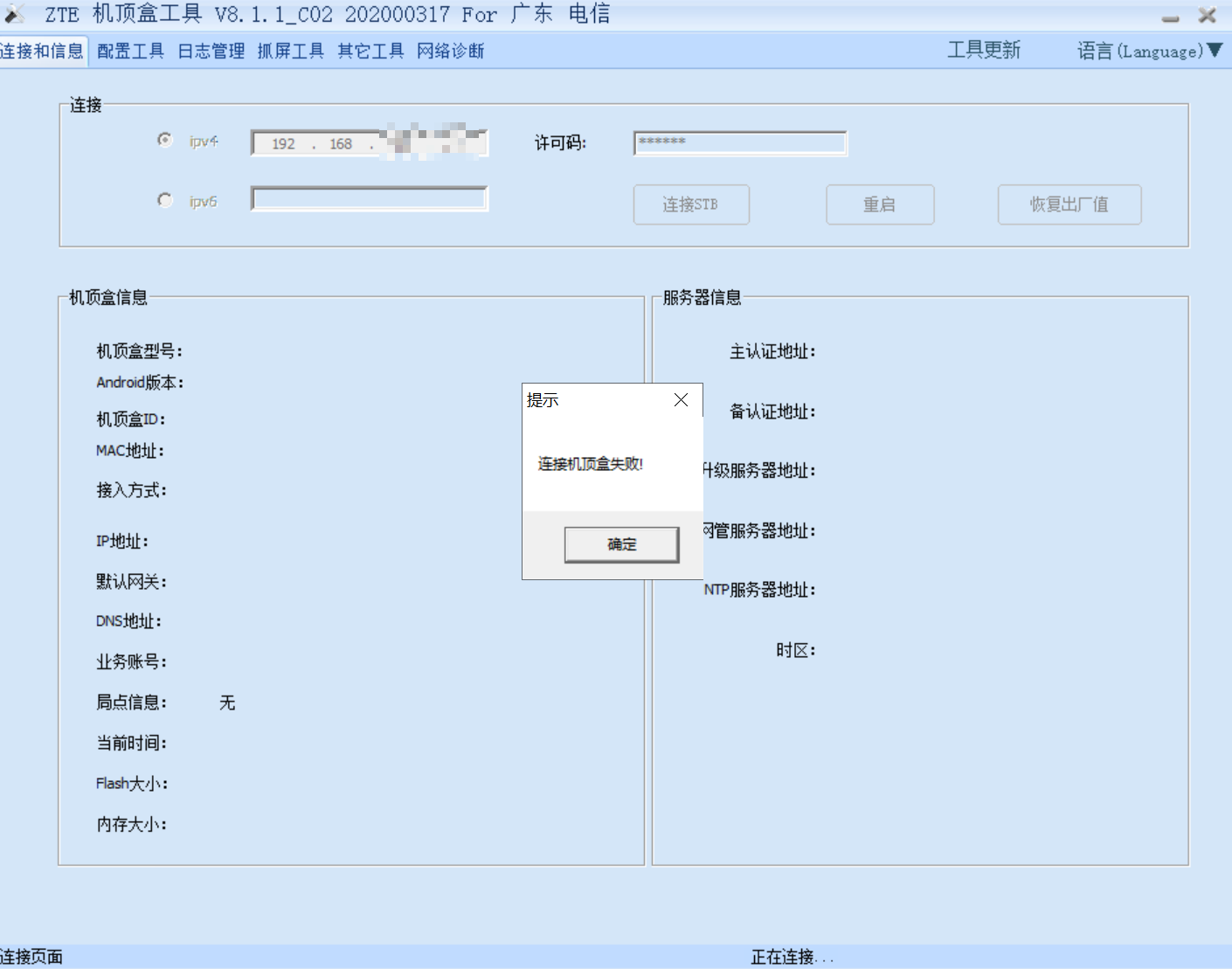Minimize the ZTE tool window

pos(1171,17)
